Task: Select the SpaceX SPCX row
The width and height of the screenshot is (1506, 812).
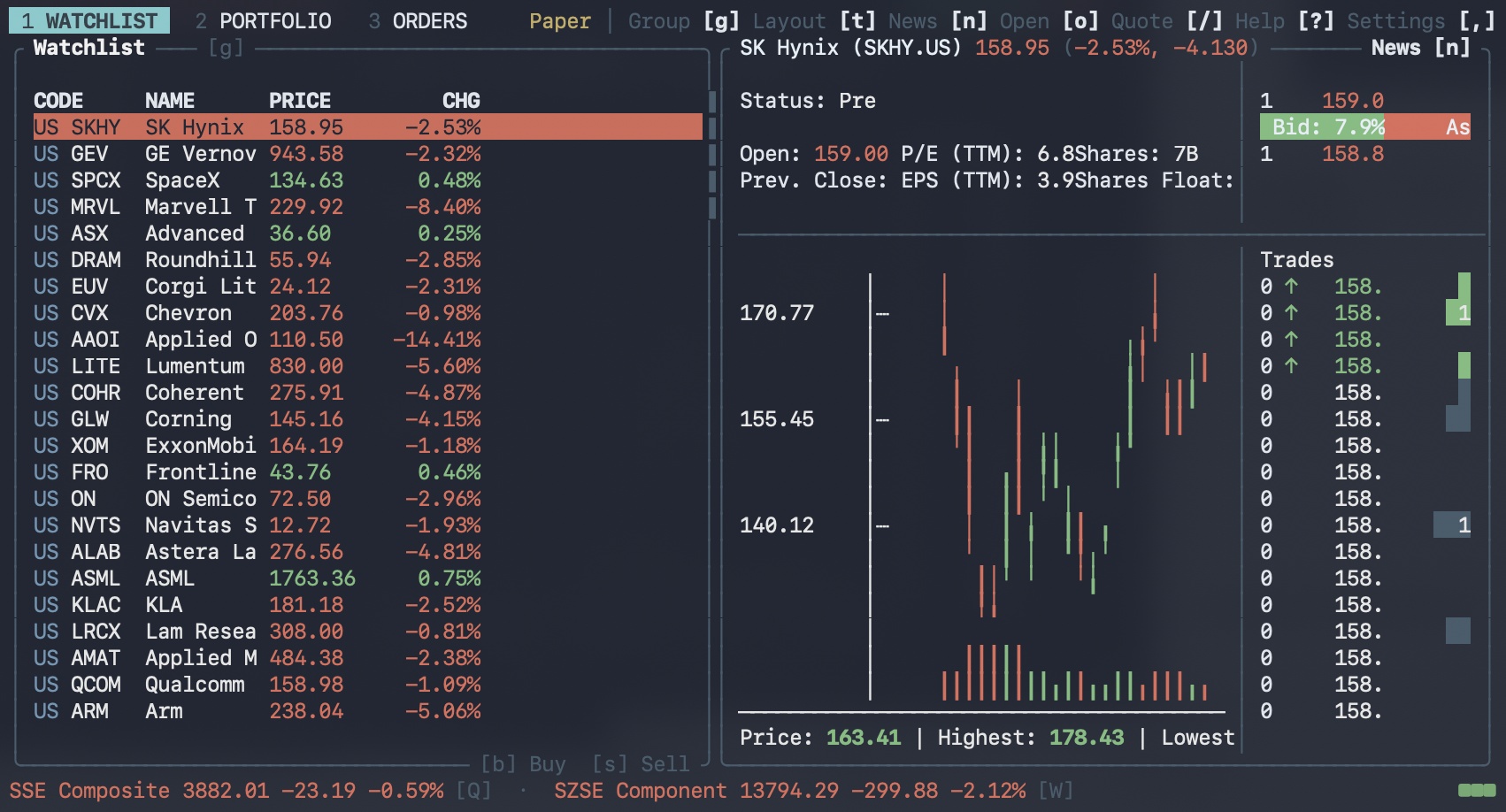Action: [x=368, y=180]
